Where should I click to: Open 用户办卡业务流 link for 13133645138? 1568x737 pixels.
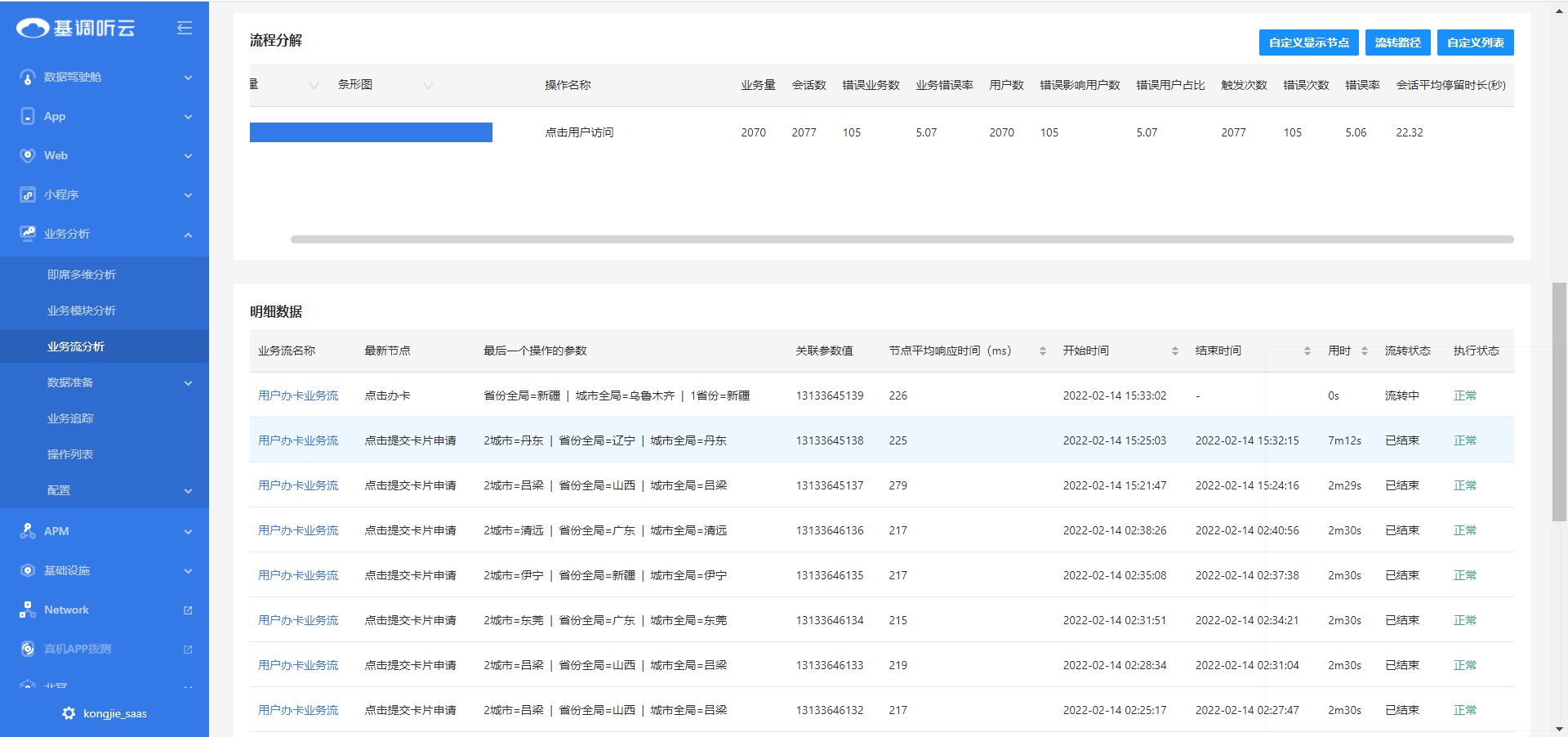click(298, 440)
